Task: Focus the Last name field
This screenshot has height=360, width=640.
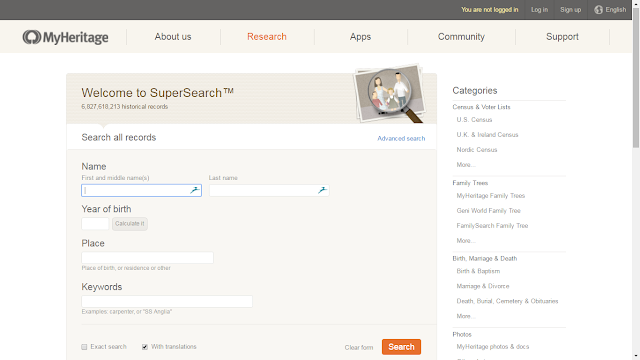Action: pyautogui.click(x=269, y=191)
